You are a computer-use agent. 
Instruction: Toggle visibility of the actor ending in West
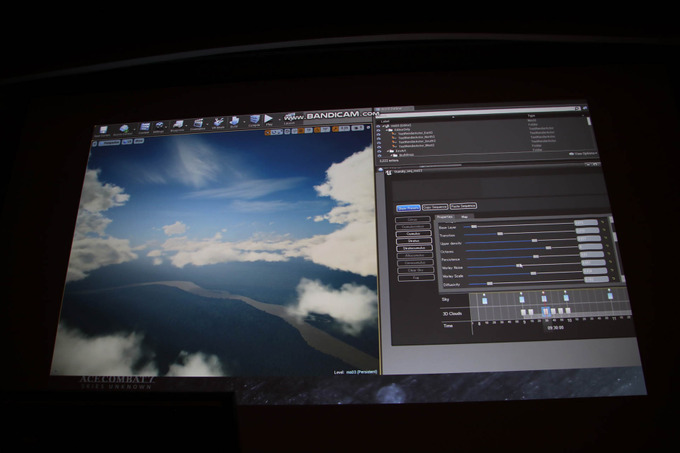point(379,147)
